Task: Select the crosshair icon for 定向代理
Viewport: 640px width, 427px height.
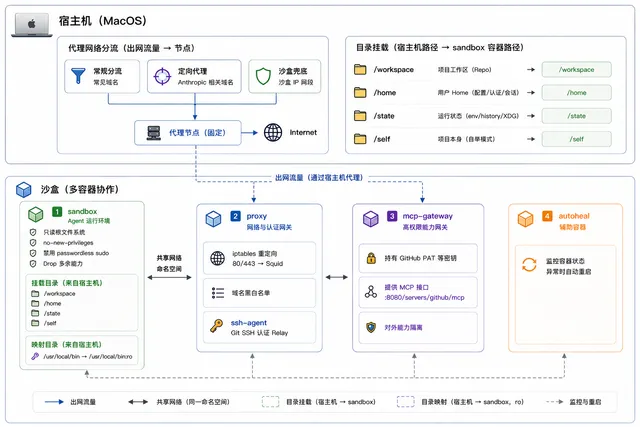Action: pyautogui.click(x=162, y=76)
